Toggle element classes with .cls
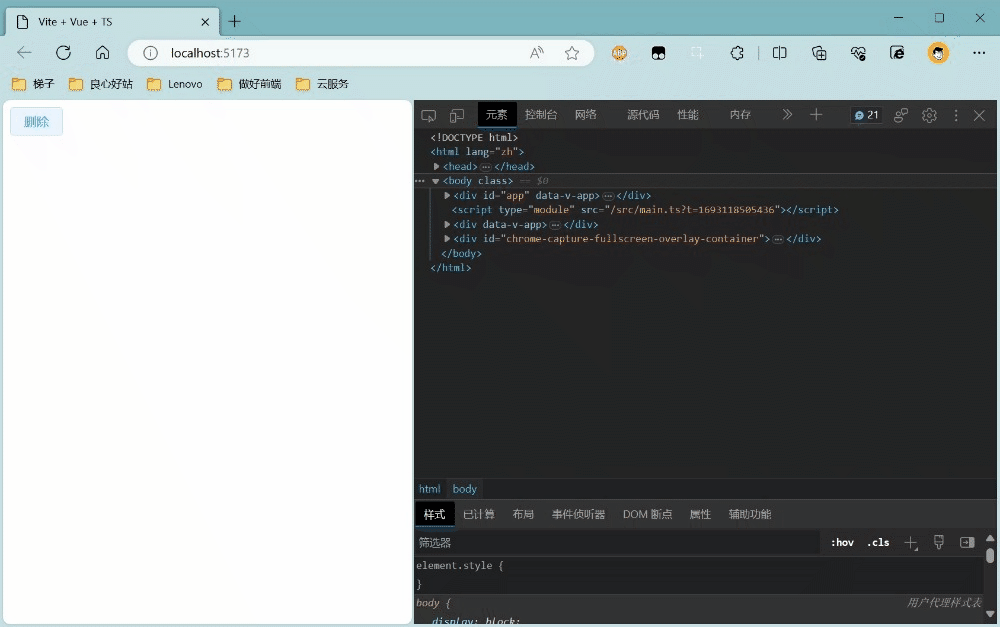This screenshot has width=1000, height=627. [x=877, y=542]
